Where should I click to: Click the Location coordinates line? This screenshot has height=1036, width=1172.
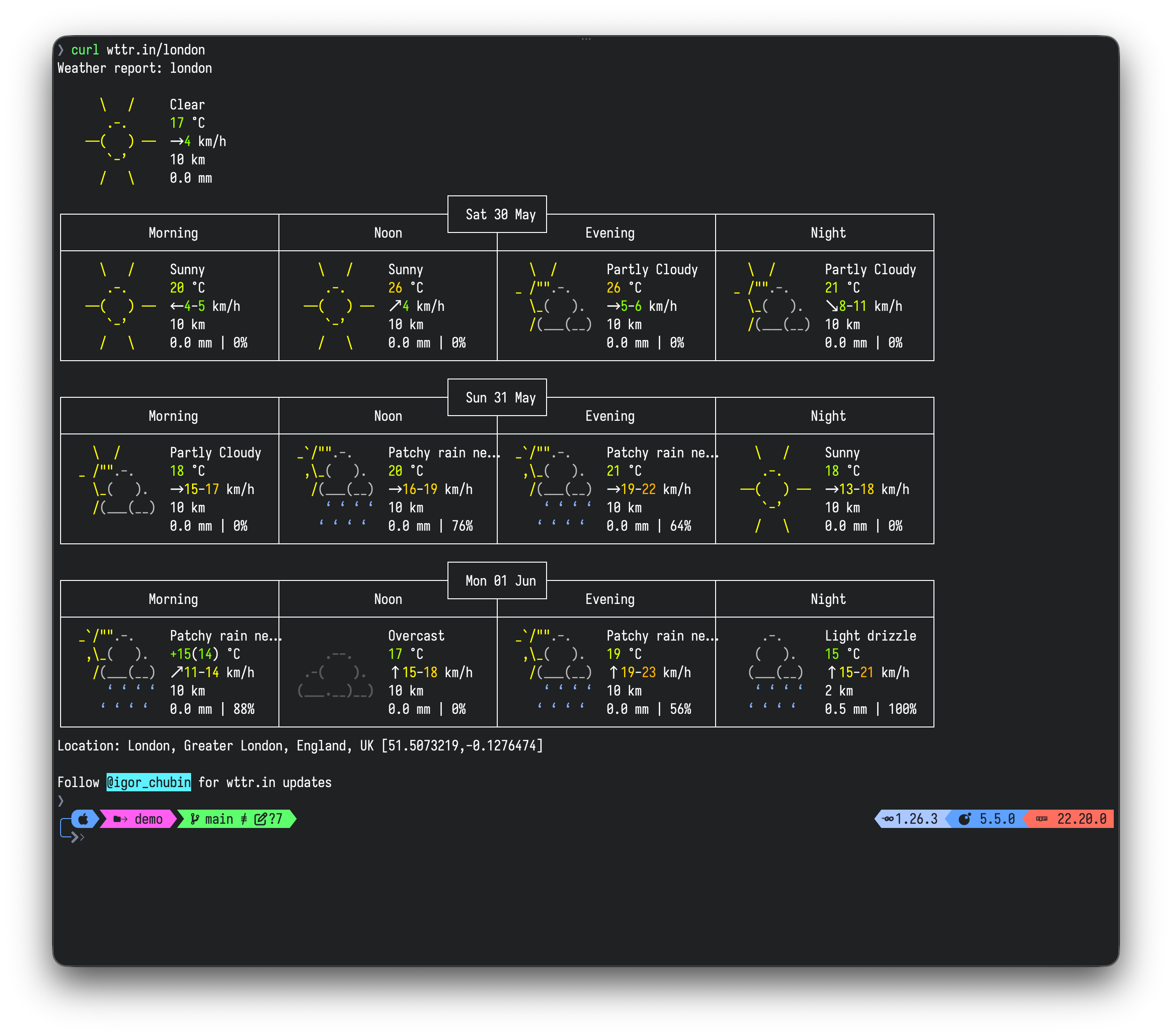(x=300, y=745)
